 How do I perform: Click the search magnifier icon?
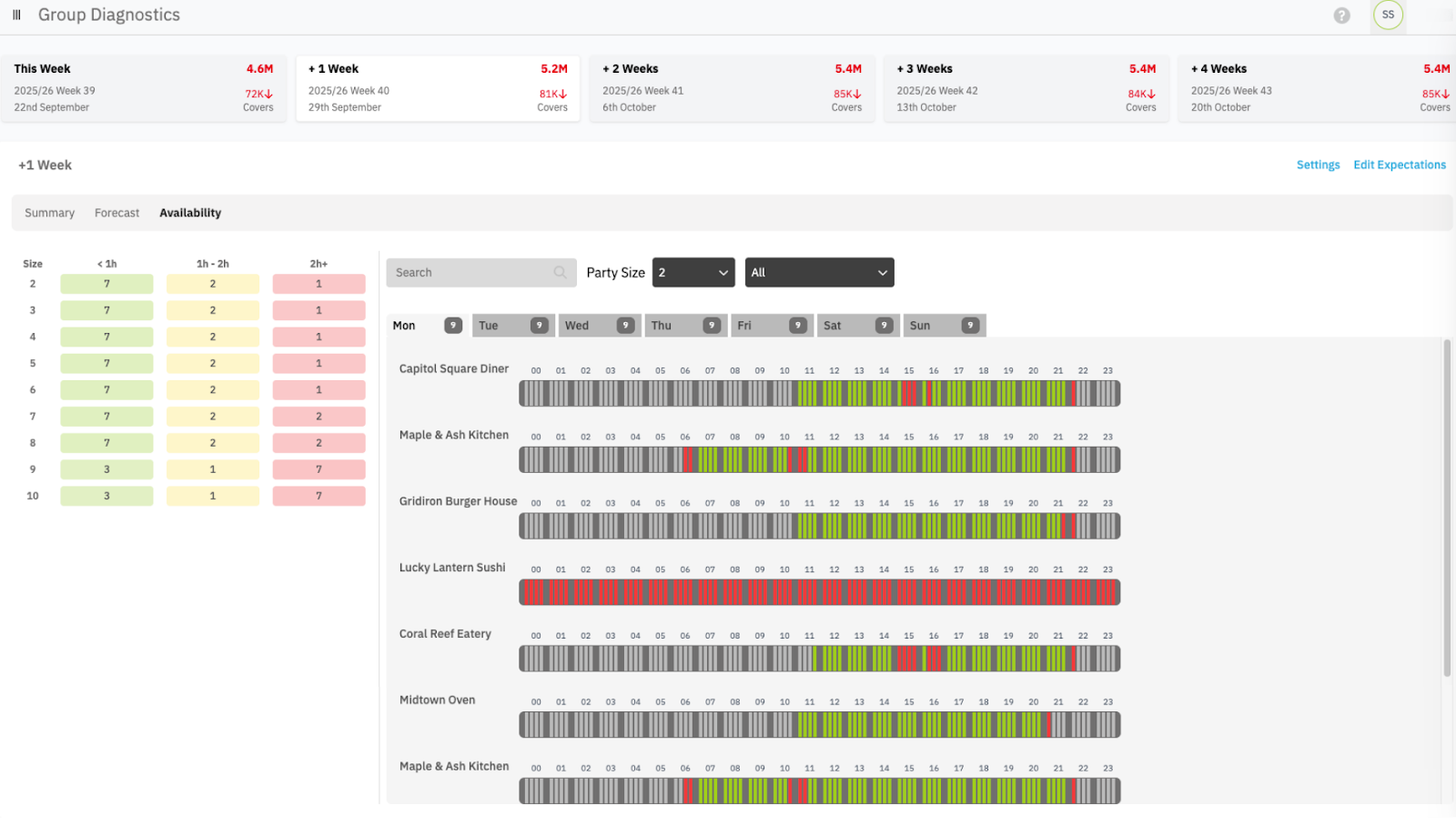click(x=560, y=273)
